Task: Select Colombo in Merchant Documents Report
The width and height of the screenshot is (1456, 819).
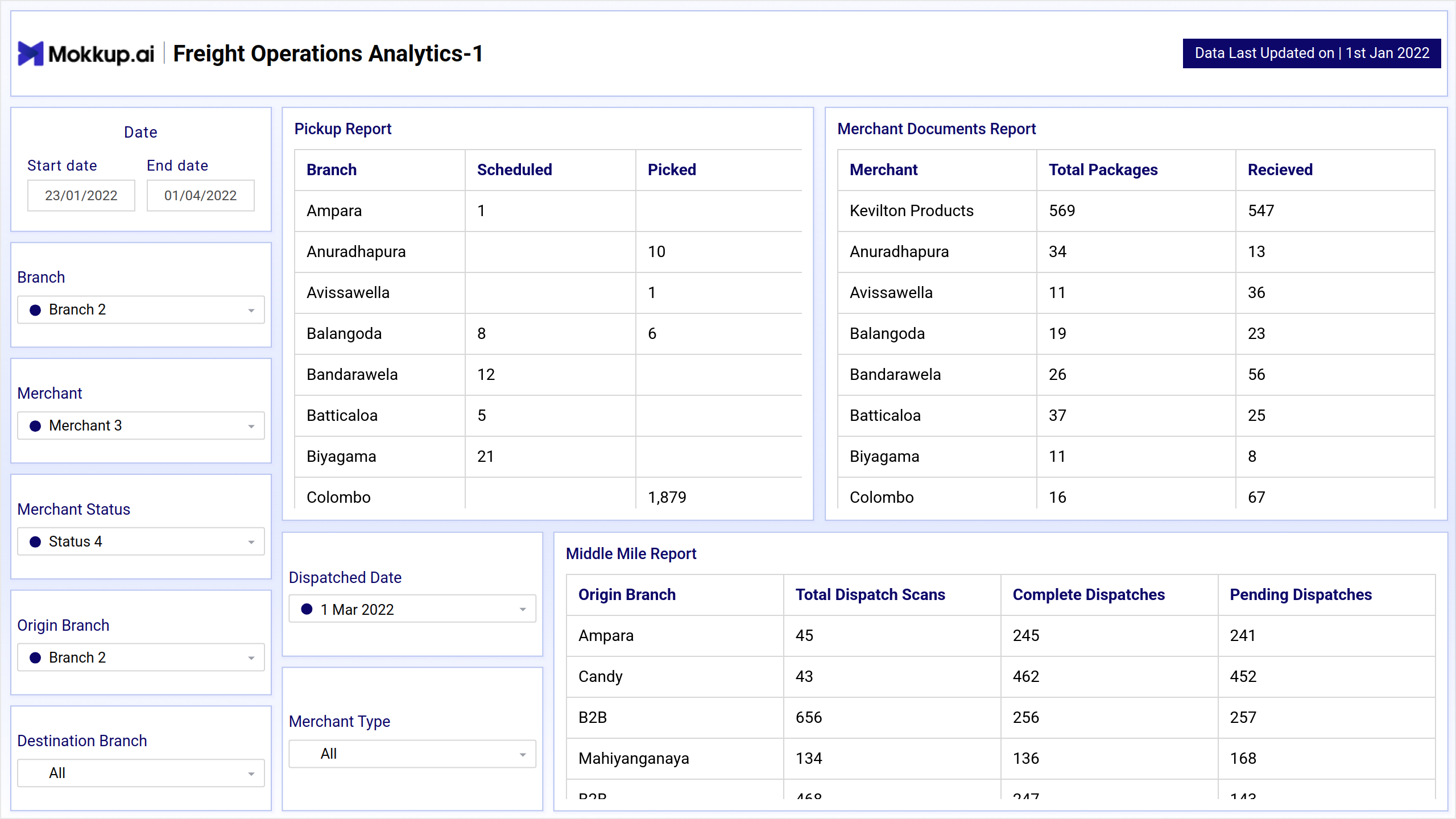Action: 1136,493
